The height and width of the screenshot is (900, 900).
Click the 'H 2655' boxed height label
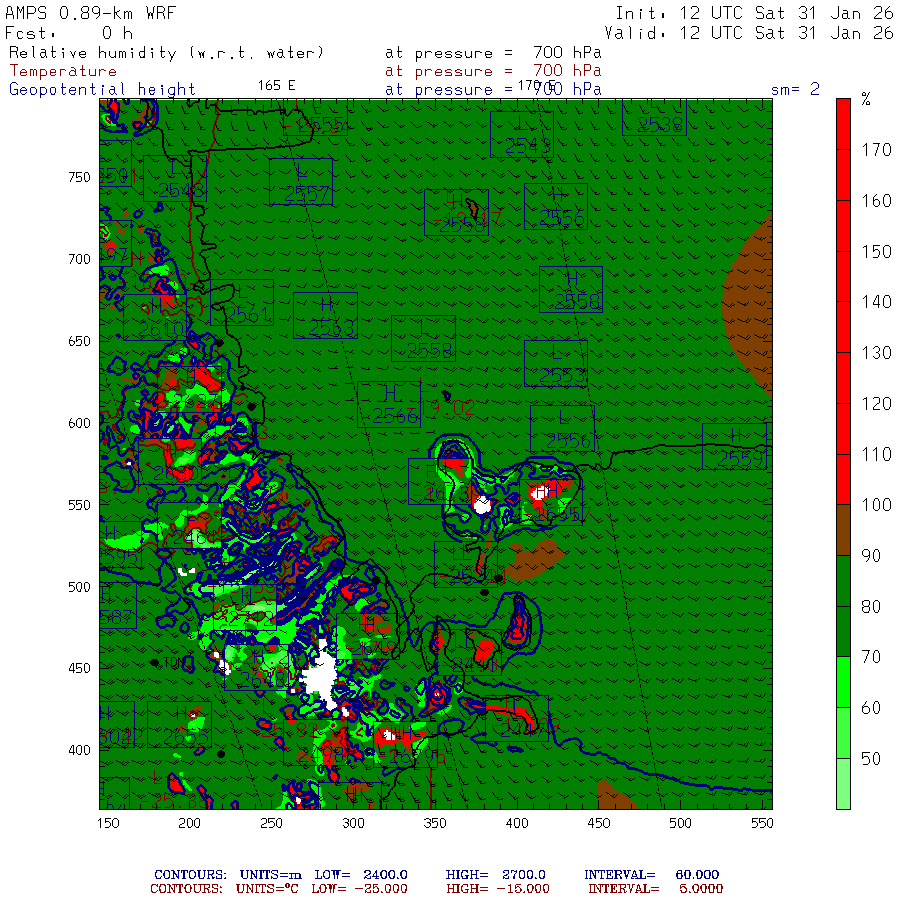click(179, 724)
